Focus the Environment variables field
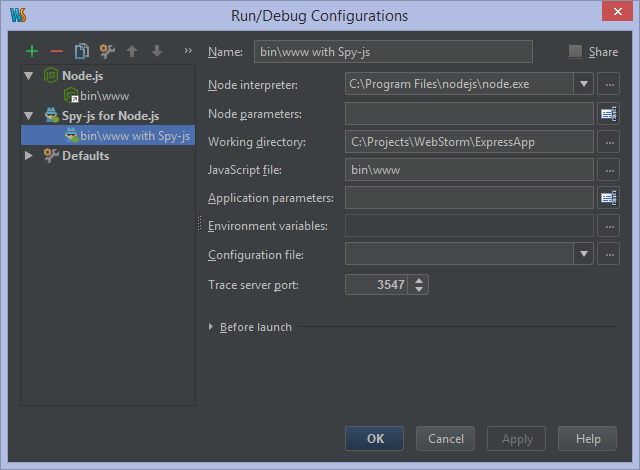This screenshot has height=470, width=640. point(469,226)
